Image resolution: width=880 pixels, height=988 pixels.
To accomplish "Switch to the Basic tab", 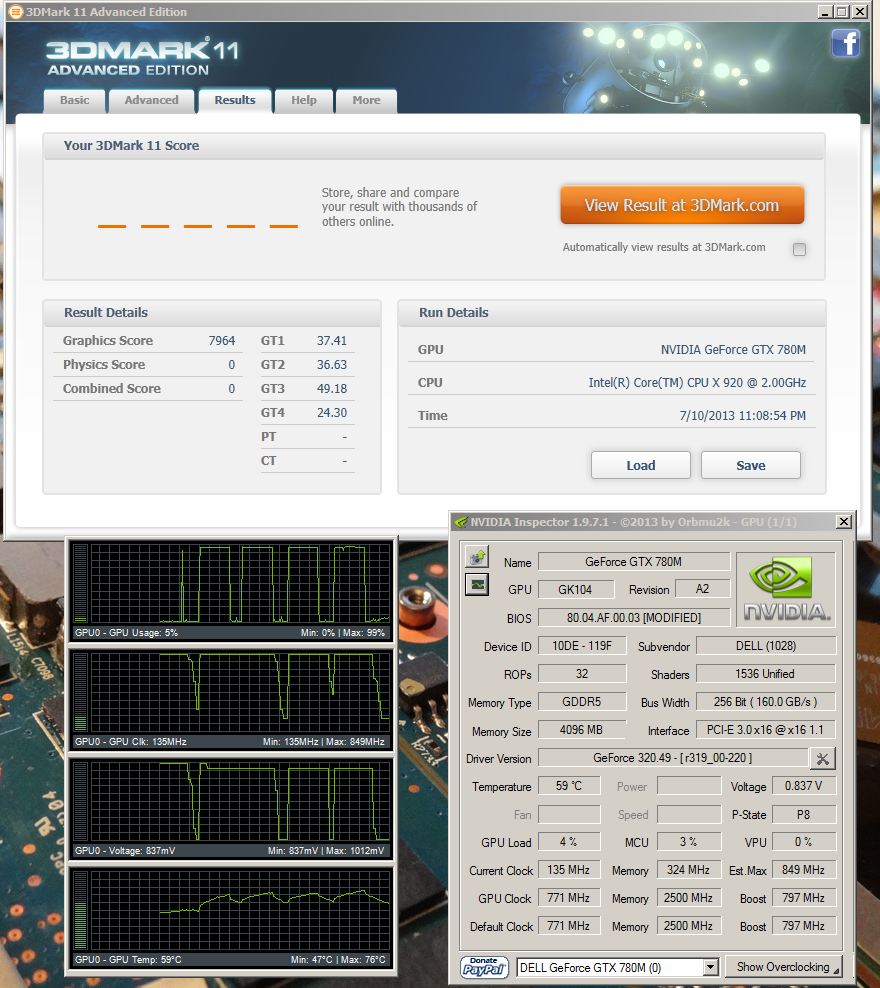I will pyautogui.click(x=74, y=100).
